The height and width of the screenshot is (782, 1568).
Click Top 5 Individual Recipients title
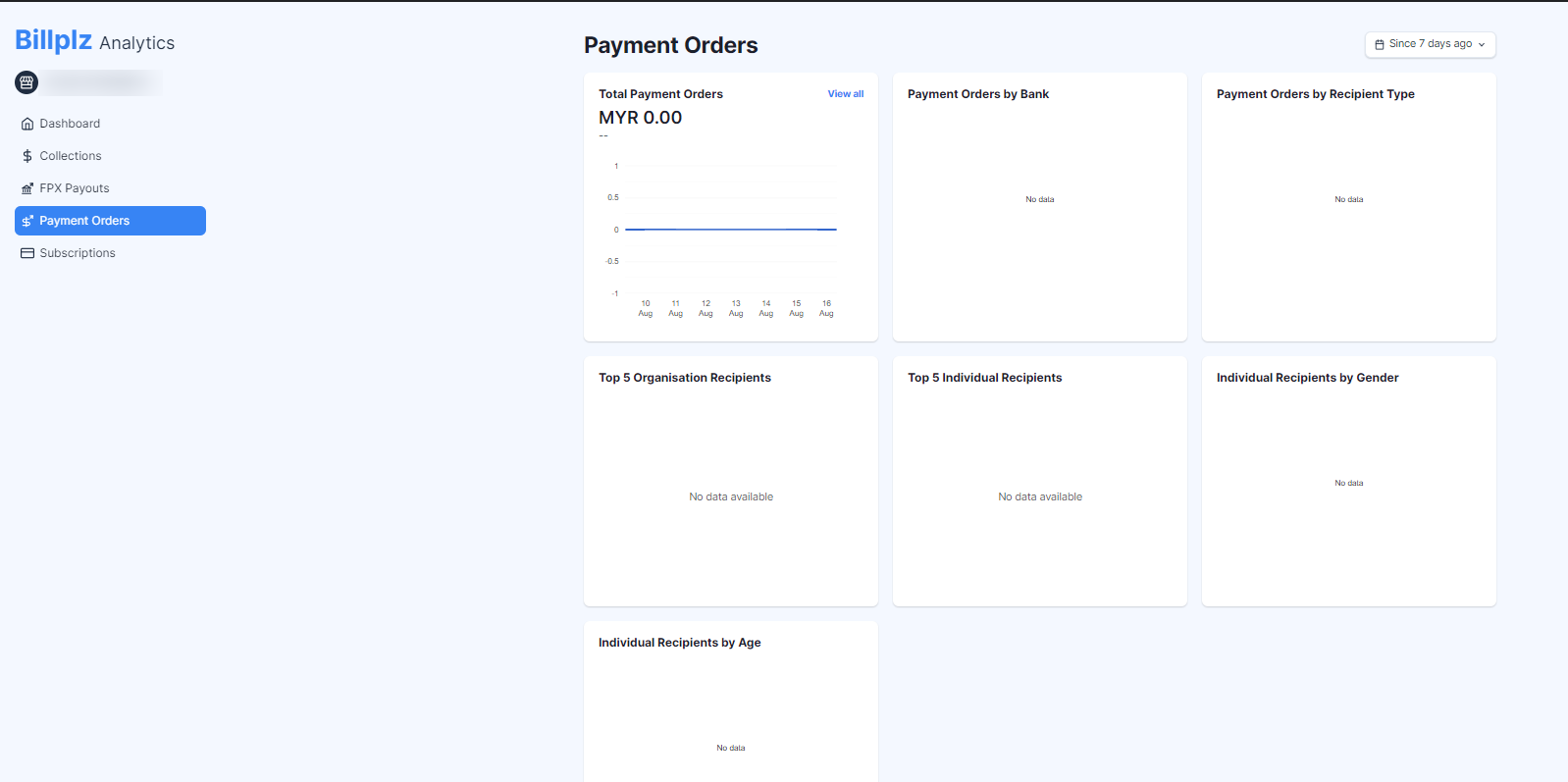pyautogui.click(x=985, y=378)
